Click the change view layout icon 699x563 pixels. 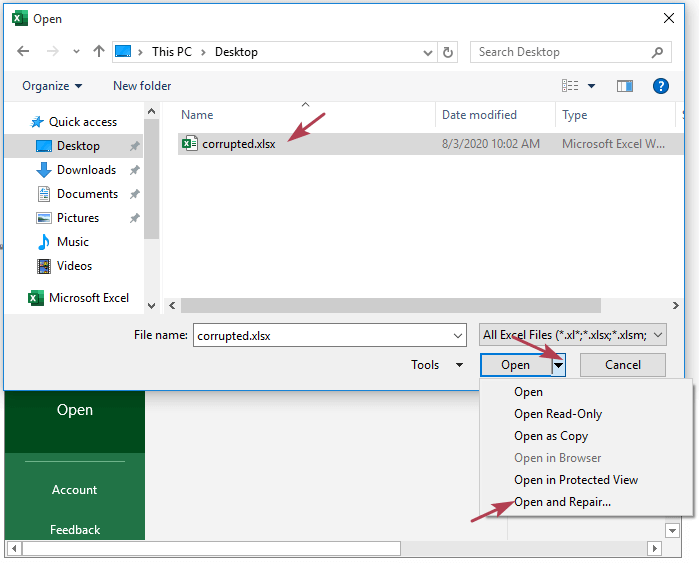570,86
